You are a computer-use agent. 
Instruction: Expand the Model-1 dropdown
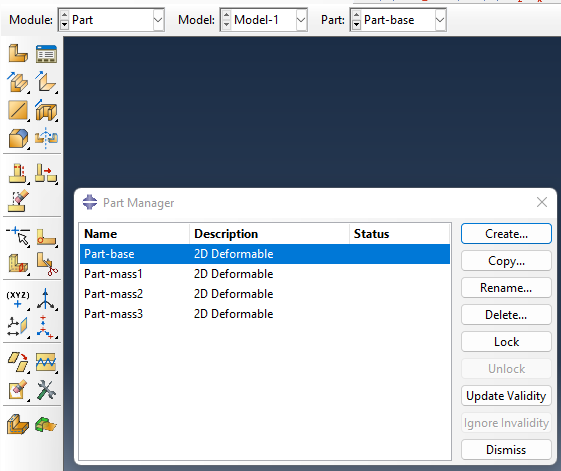[301, 20]
